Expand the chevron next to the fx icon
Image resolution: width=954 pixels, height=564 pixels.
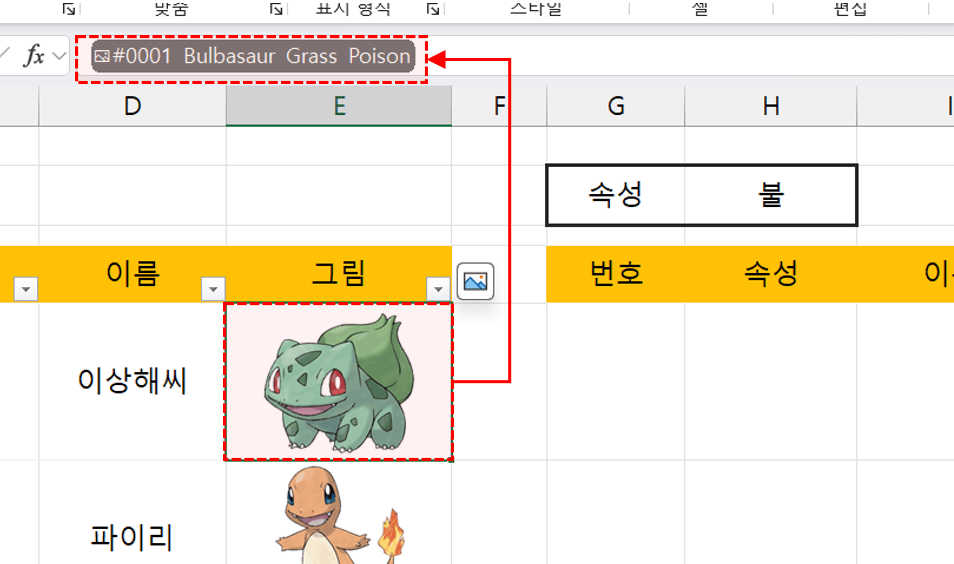coord(60,56)
